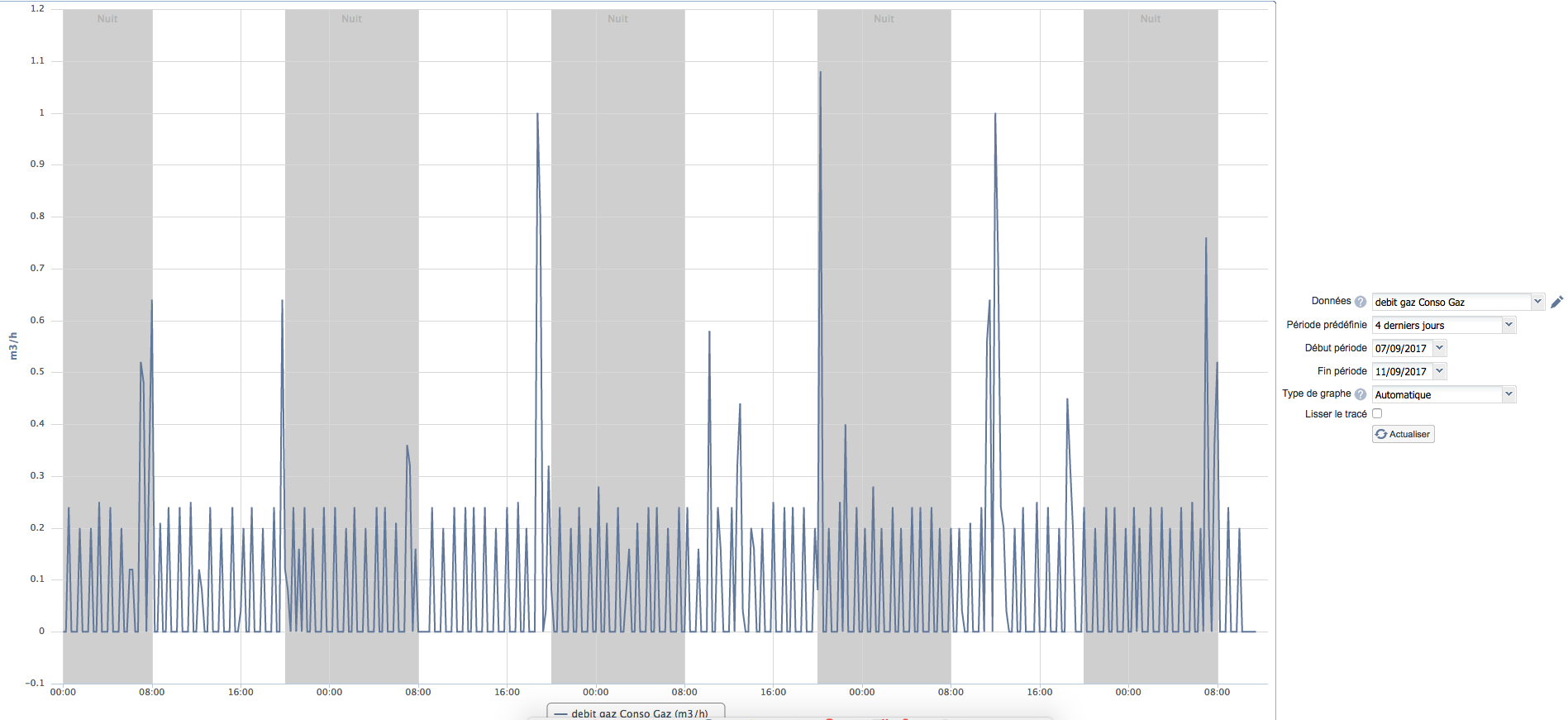The height and width of the screenshot is (720, 1568).
Task: Enable the Lisser le tracé checkbox
Action: (x=1377, y=413)
